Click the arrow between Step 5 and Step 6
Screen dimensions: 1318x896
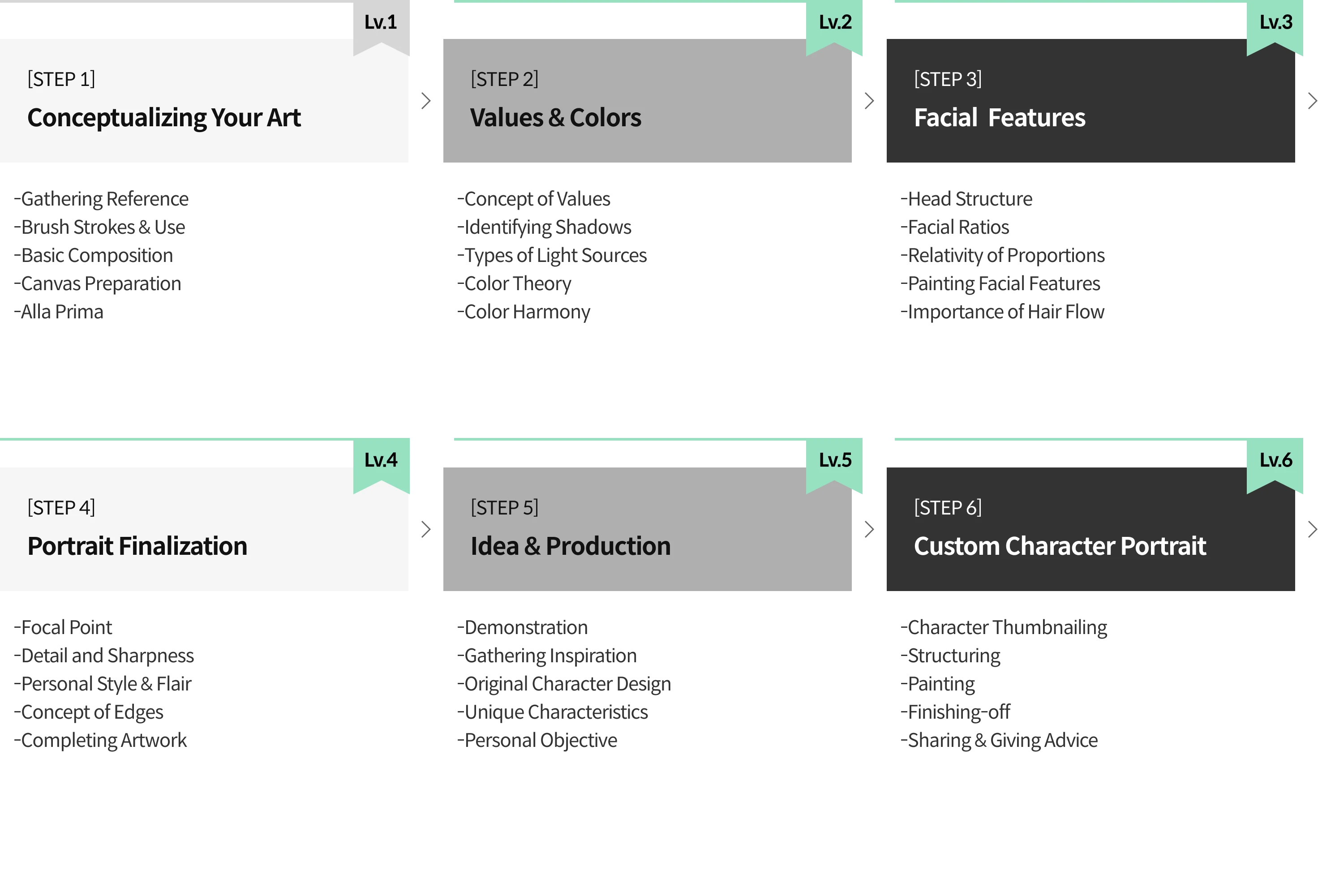(x=869, y=530)
